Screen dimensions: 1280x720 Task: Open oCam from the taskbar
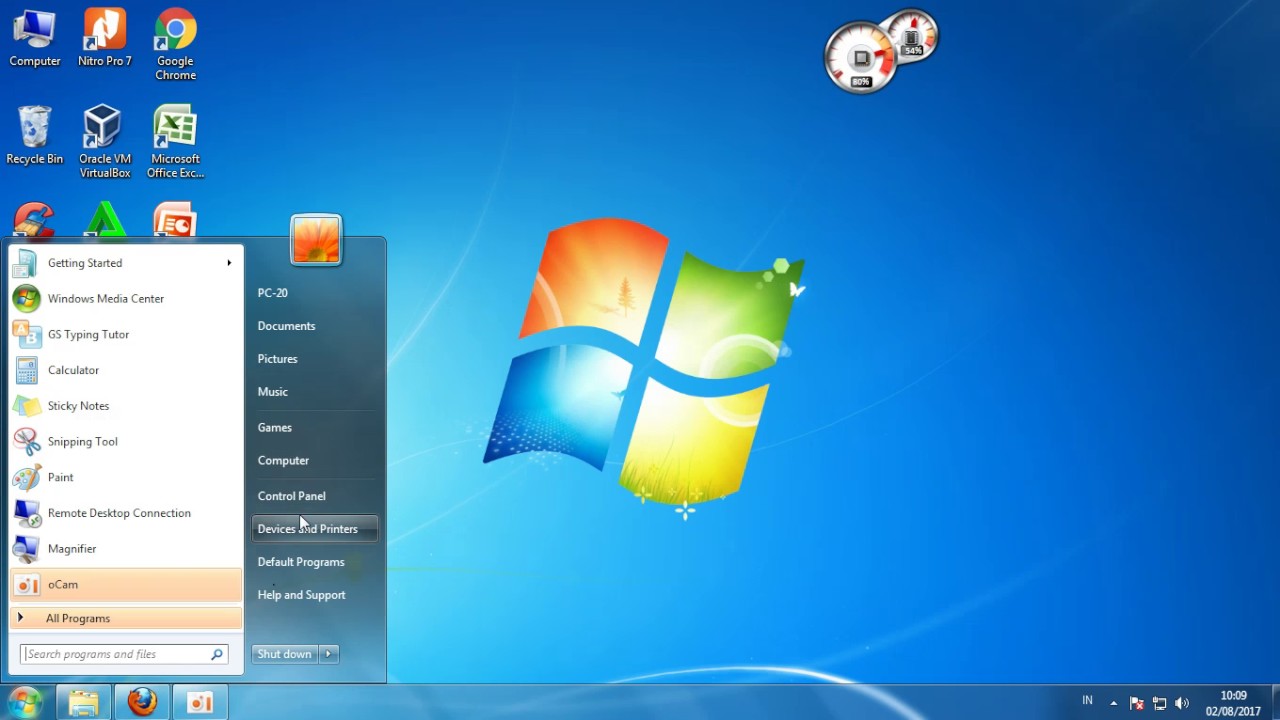(201, 703)
